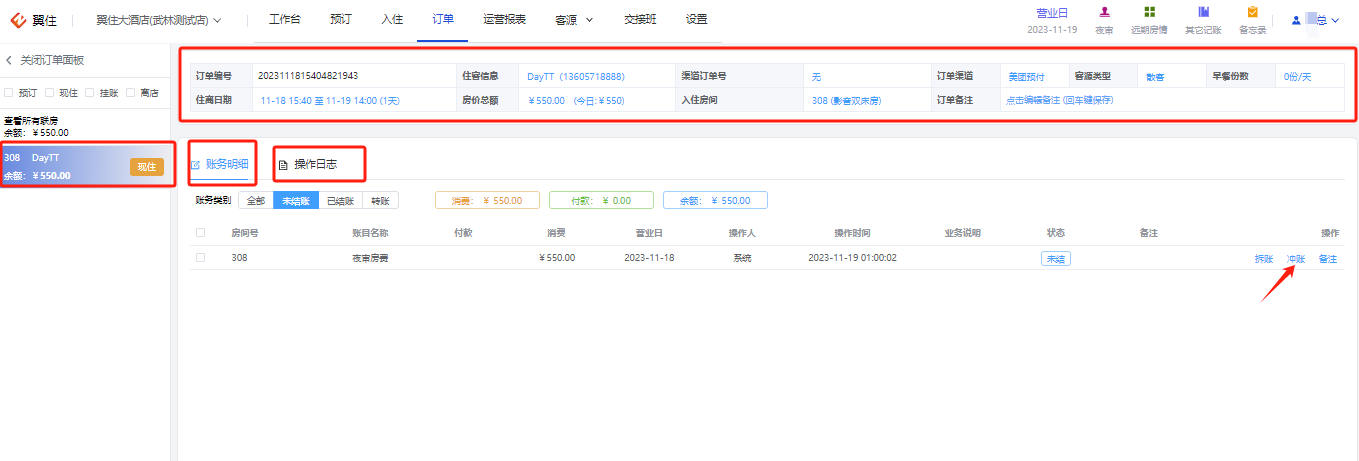This screenshot has width=1359, height=461.
Task: Click the 余额: ¥550.00 summary box
Action: (x=715, y=200)
